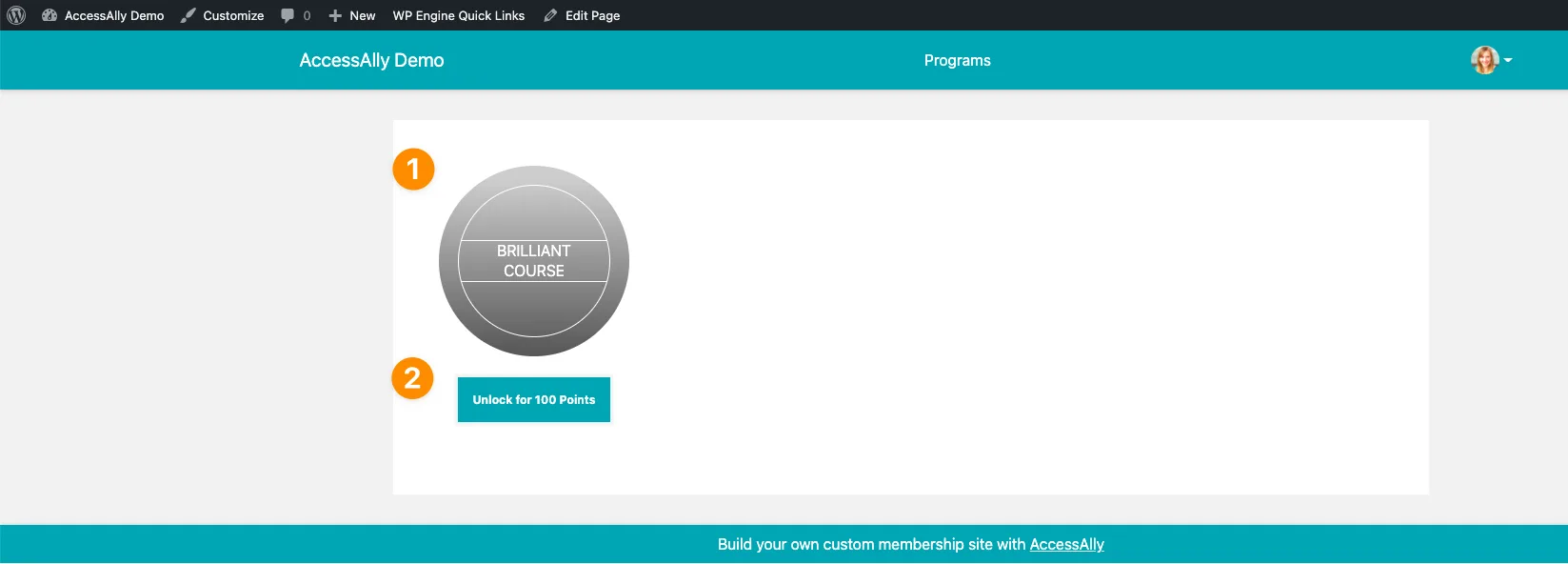1568x564 pixels.
Task: Click the Customize paintbrush icon
Action: pos(189,15)
